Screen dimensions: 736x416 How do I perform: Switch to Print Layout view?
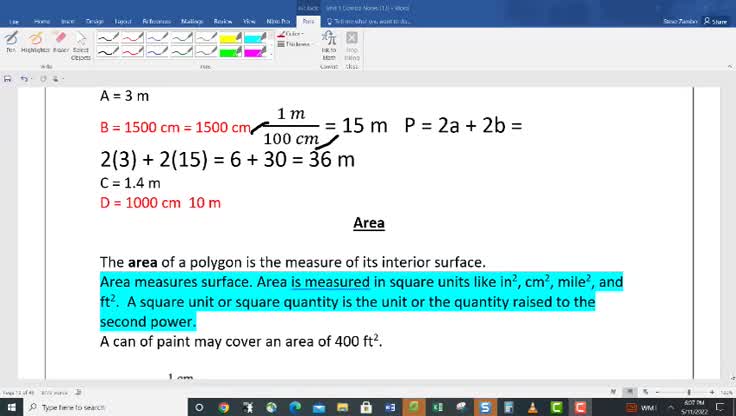coord(629,392)
